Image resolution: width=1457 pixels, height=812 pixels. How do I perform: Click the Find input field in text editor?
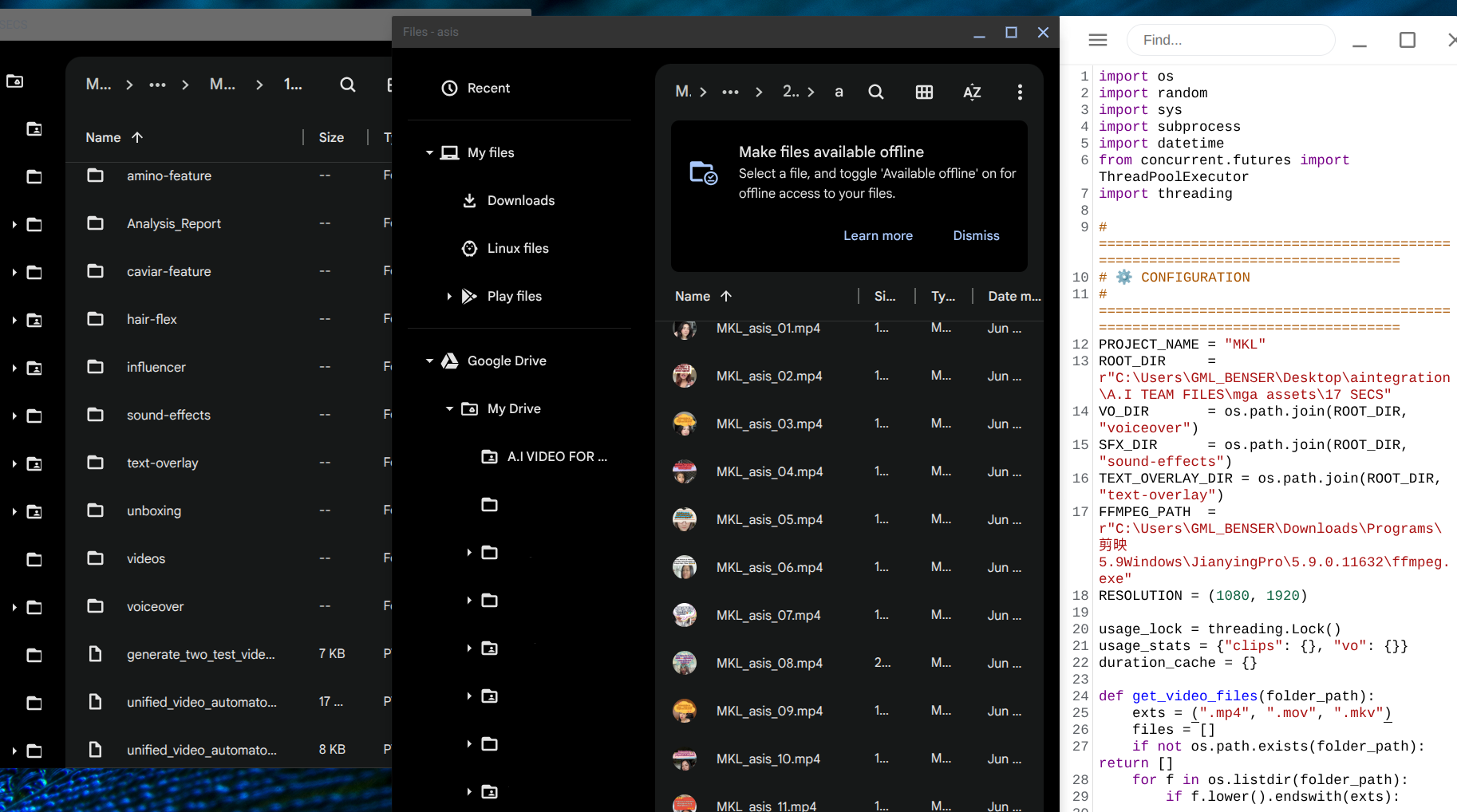1231,40
